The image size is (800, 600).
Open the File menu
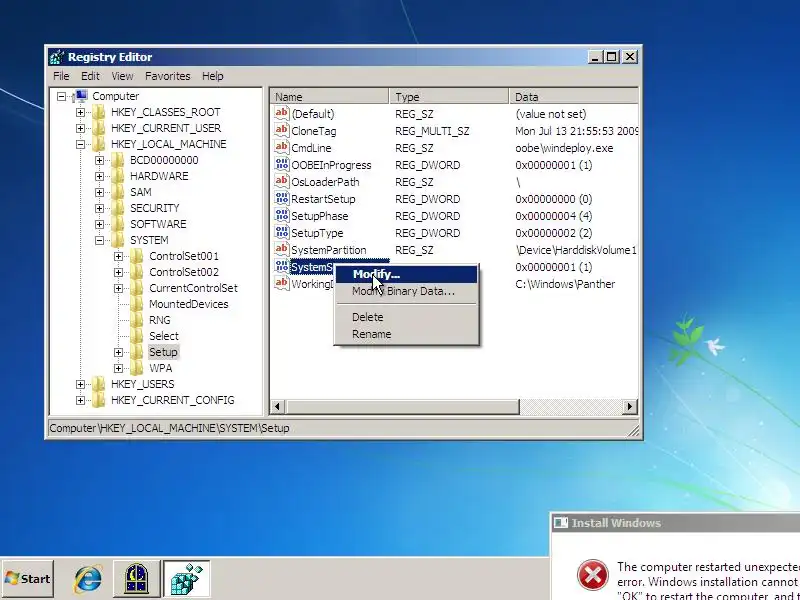[61, 76]
